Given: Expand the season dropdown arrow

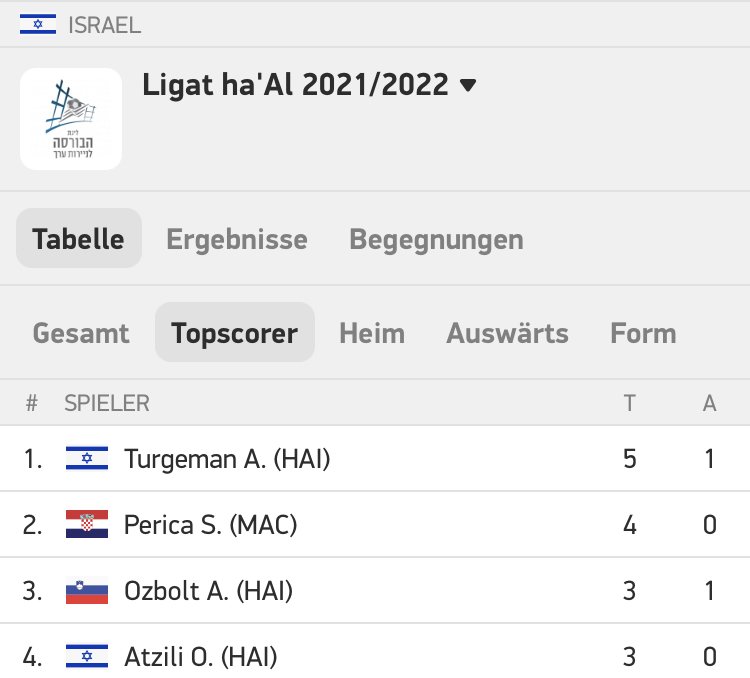Looking at the screenshot, I should 467,86.
